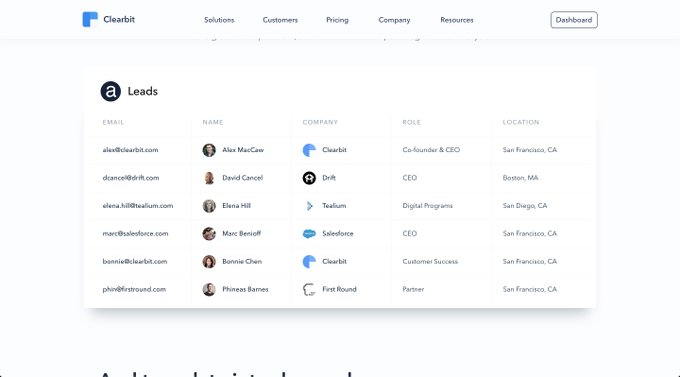Viewport: 680px width, 377px height.
Task: Select Elena Hill's avatar photo
Action: (209, 206)
